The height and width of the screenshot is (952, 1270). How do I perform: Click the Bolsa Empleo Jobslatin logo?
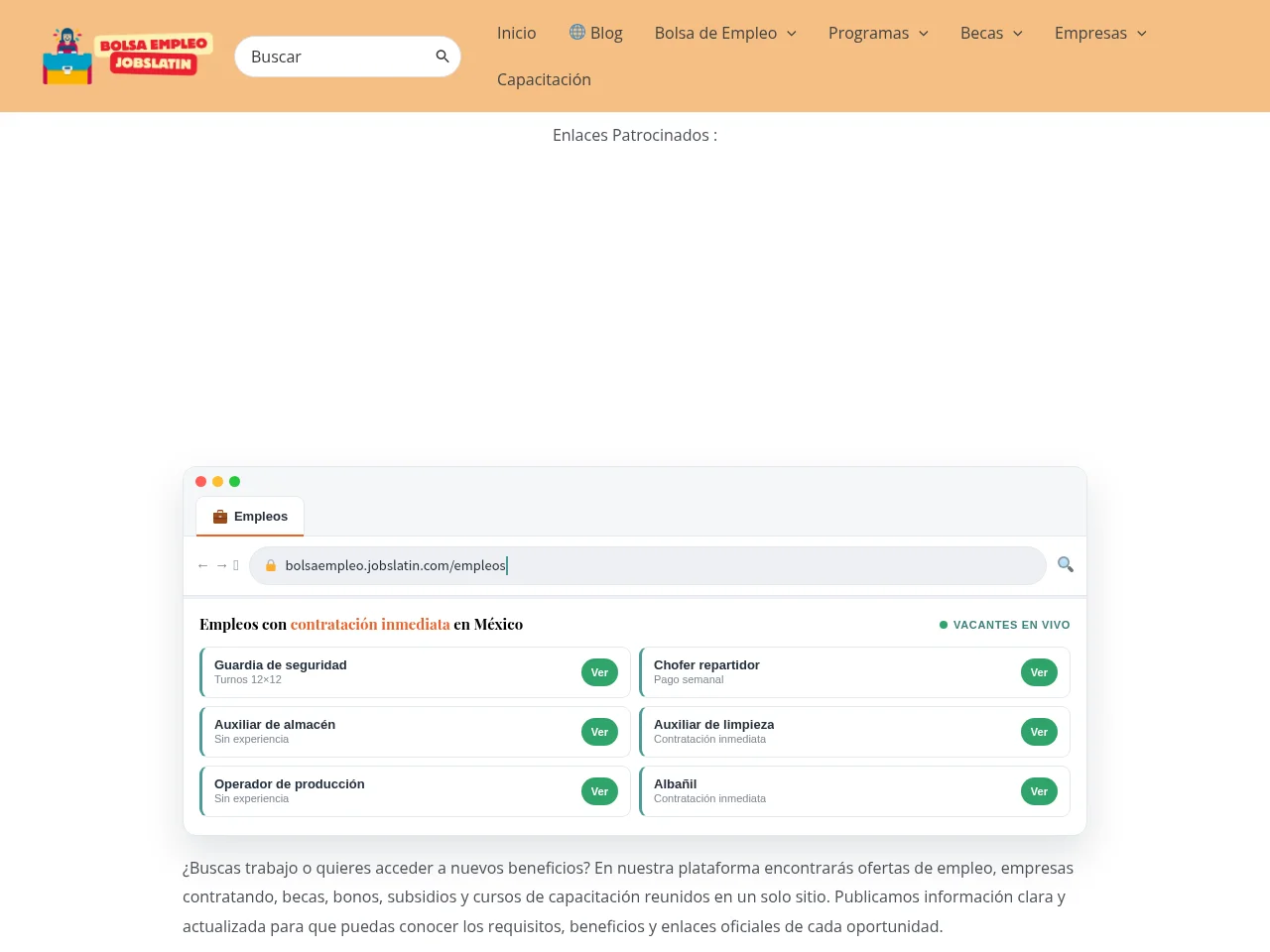(x=127, y=56)
